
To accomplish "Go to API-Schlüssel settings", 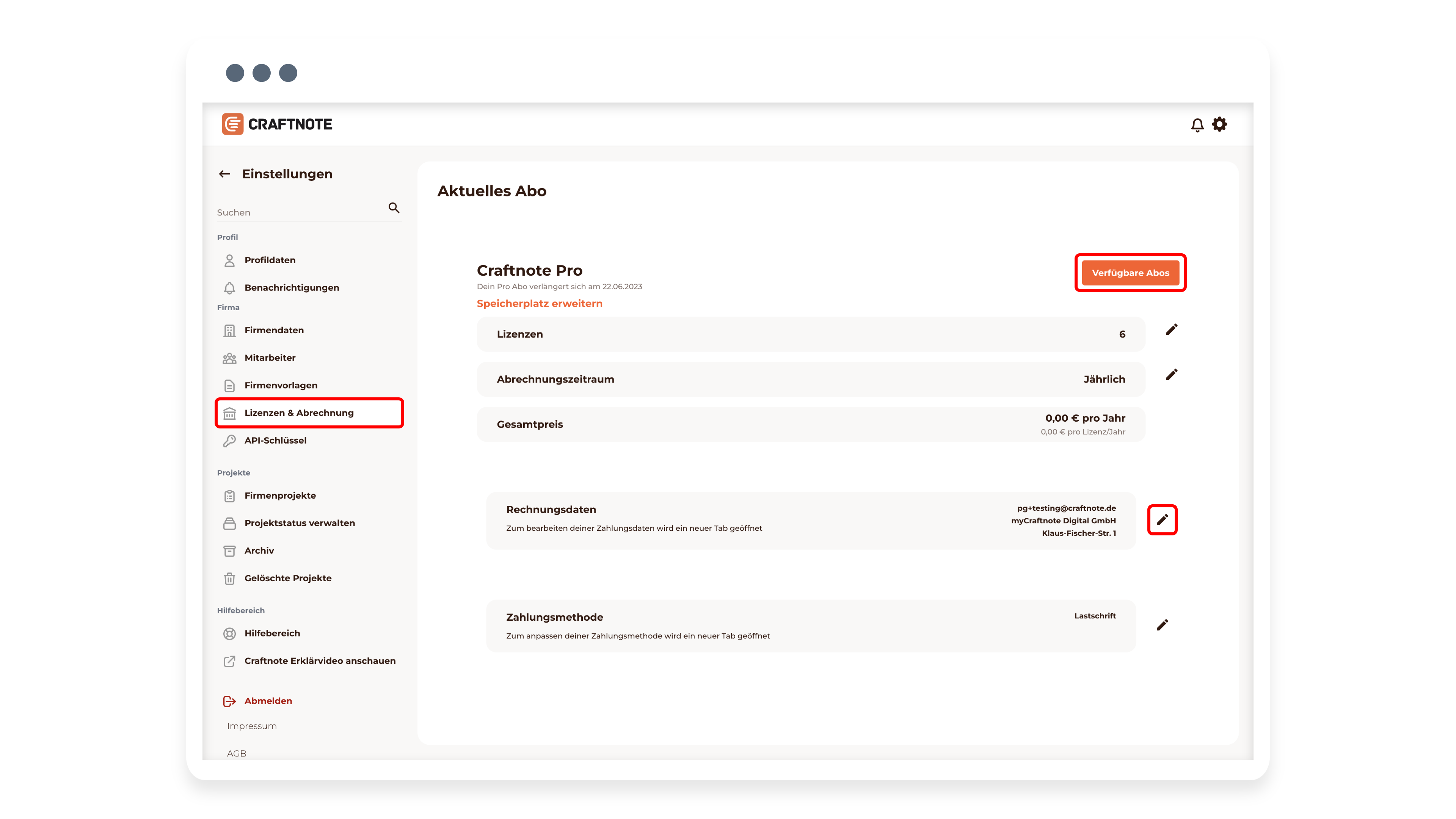I will click(x=275, y=440).
